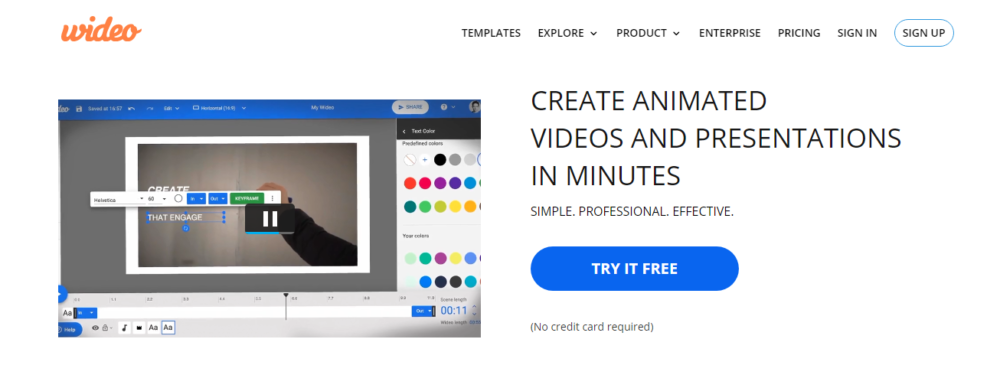The width and height of the screenshot is (1000, 375).
Task: Click the add custom color plus swatch
Action: (425, 159)
